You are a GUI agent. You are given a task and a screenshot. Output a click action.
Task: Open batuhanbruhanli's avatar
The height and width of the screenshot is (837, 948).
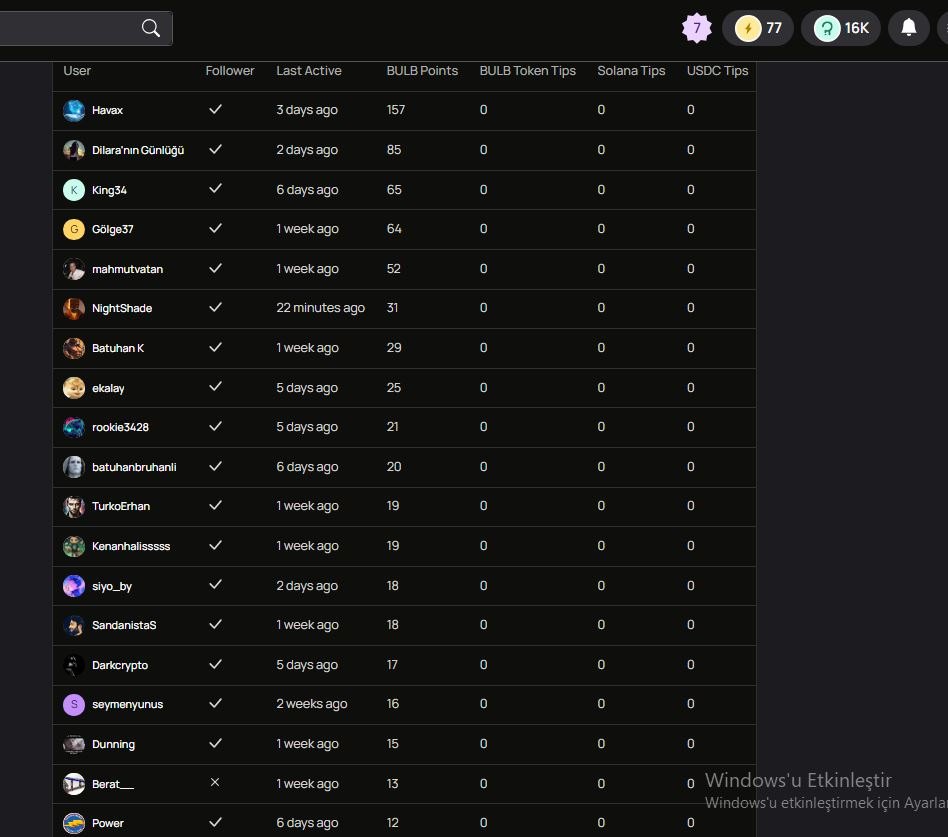tap(74, 467)
